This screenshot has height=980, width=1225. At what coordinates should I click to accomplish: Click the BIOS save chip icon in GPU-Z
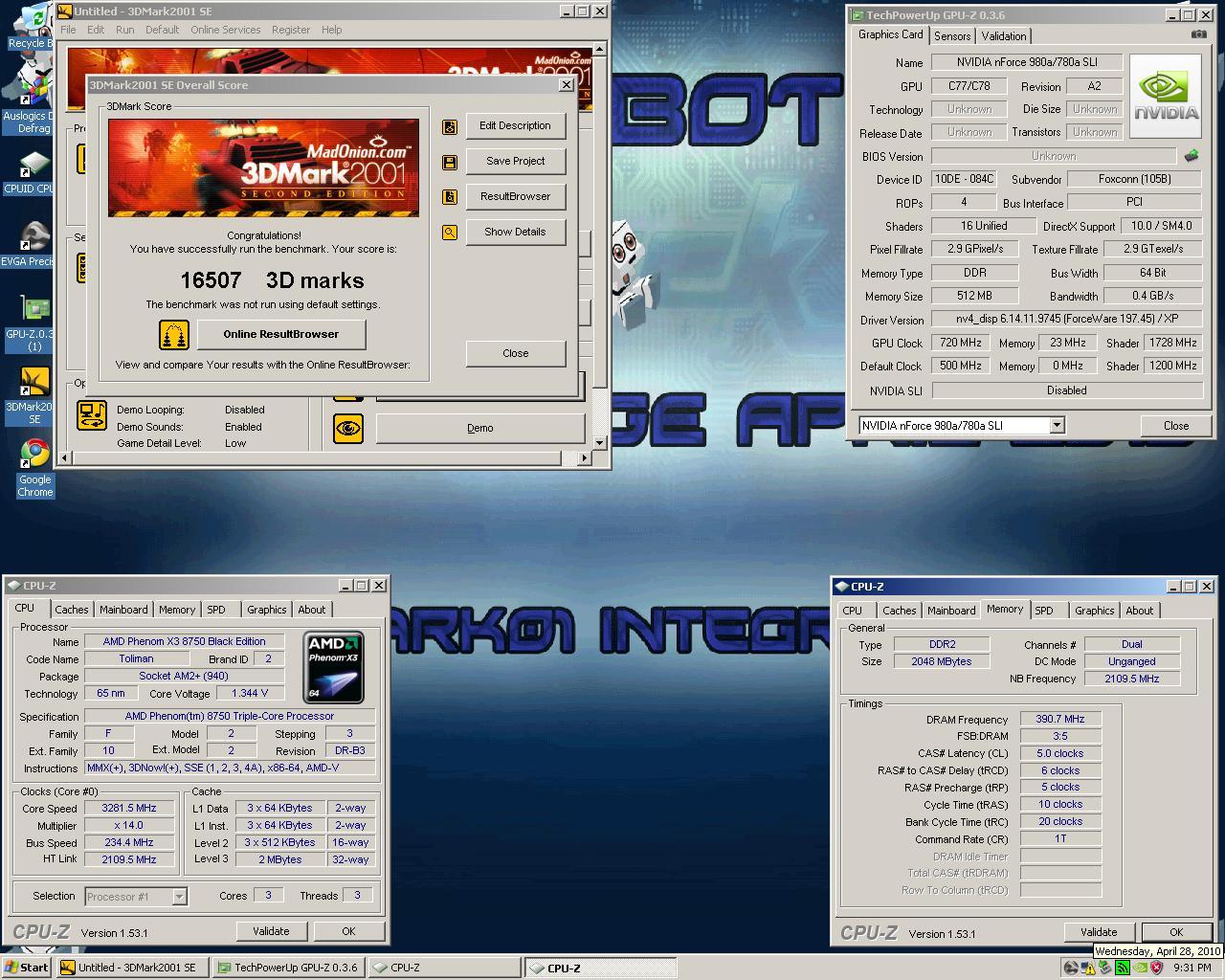coord(1192,155)
